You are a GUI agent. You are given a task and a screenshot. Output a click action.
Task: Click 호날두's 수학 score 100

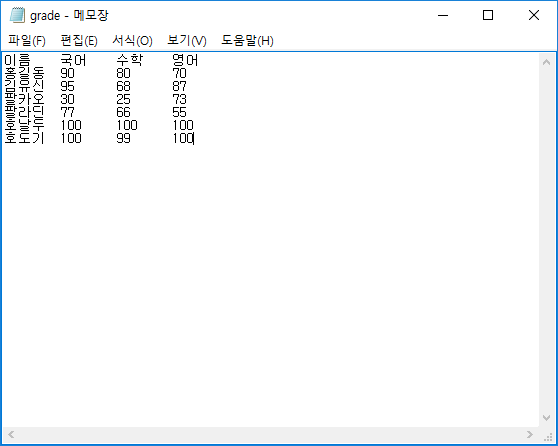(127, 125)
